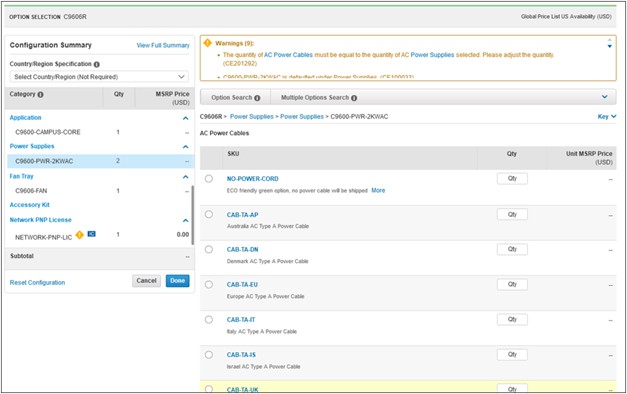Image resolution: width=627 pixels, height=394 pixels.
Task: Open the Option Search tab
Action: click(236, 98)
